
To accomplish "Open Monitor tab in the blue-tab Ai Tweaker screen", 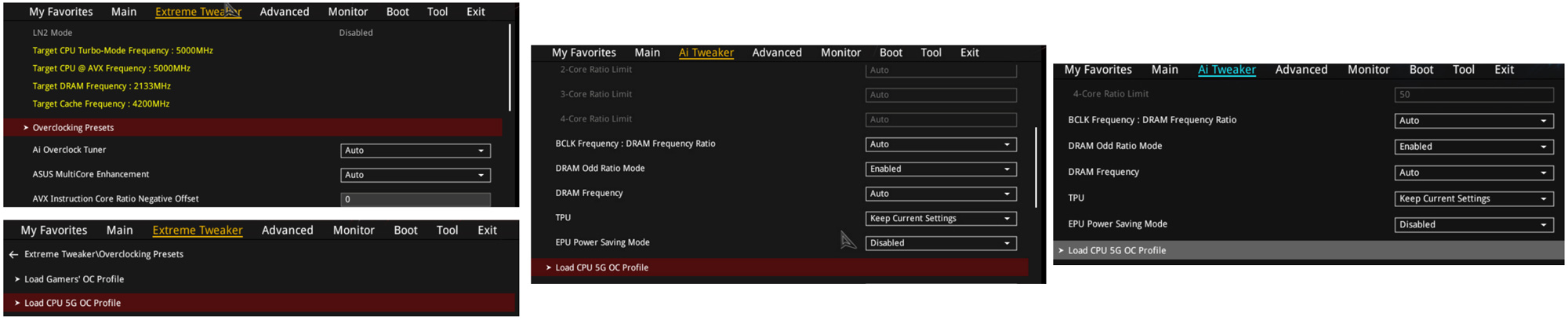I will tap(1369, 70).
